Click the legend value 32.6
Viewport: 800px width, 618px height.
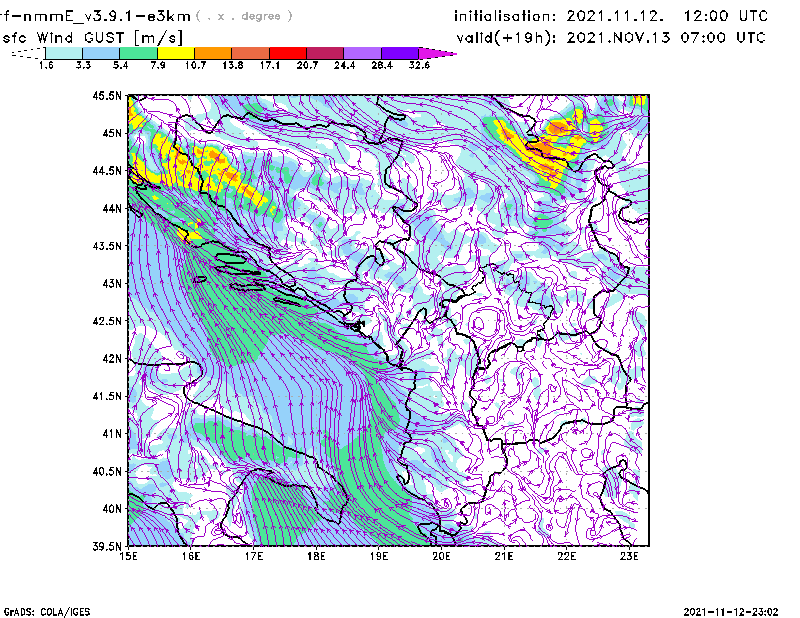tap(419, 65)
